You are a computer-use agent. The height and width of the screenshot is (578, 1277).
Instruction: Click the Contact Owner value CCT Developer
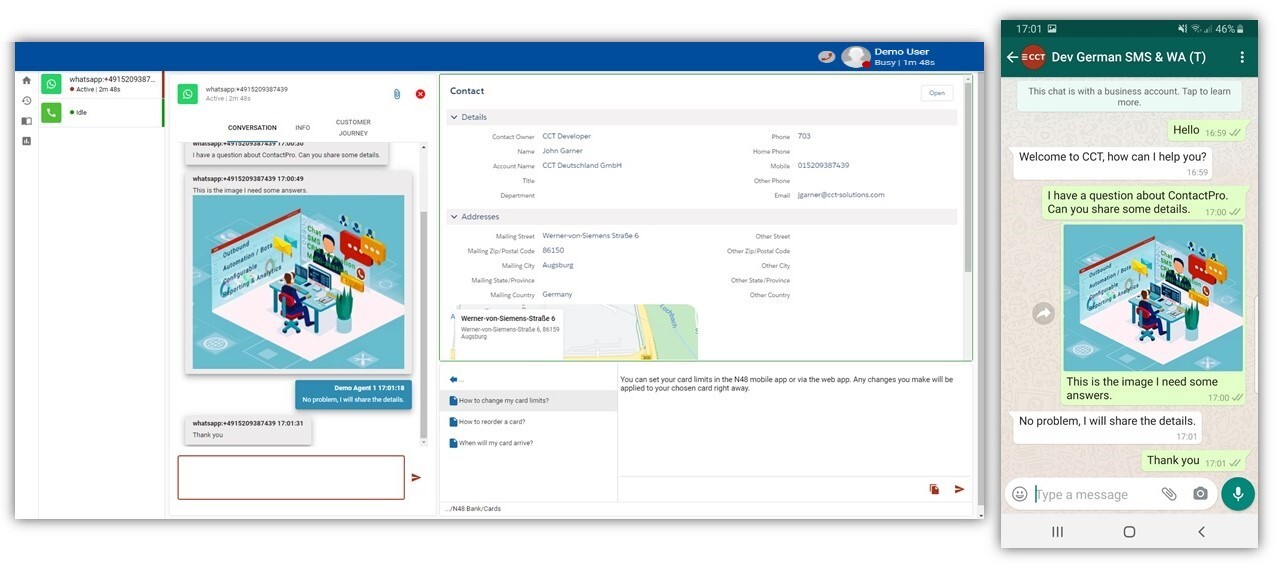[x=566, y=136]
